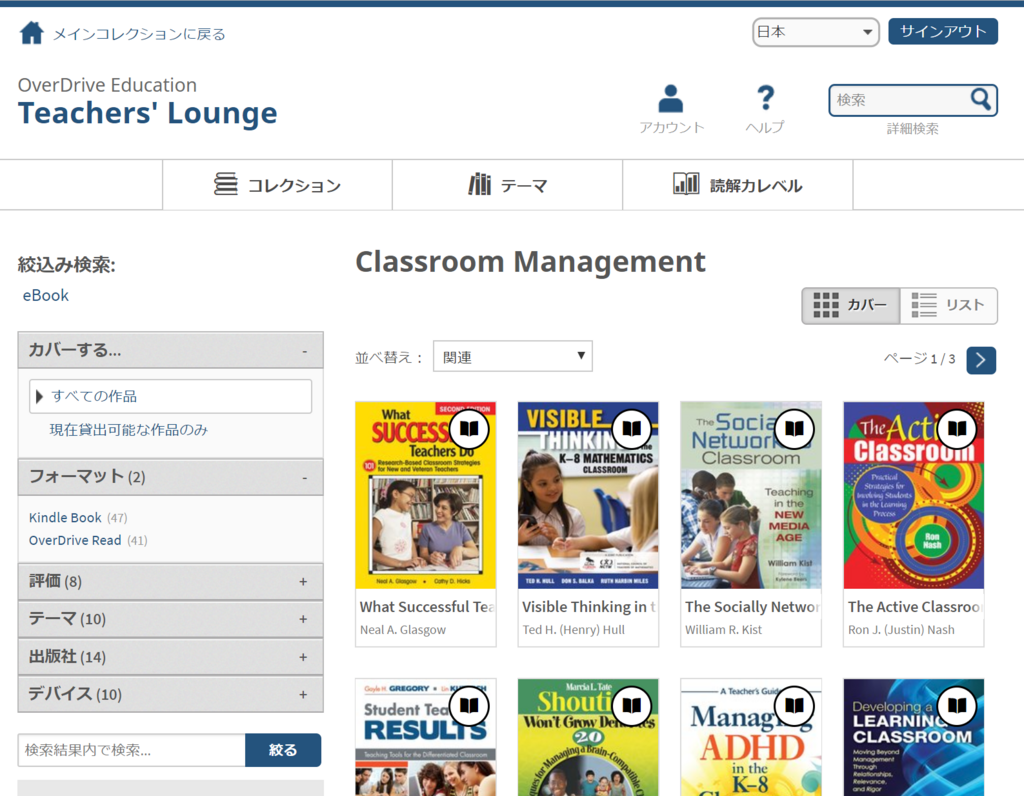The height and width of the screenshot is (796, 1024).
Task: Open The Socially Networked Classroom cover
Action: (751, 495)
